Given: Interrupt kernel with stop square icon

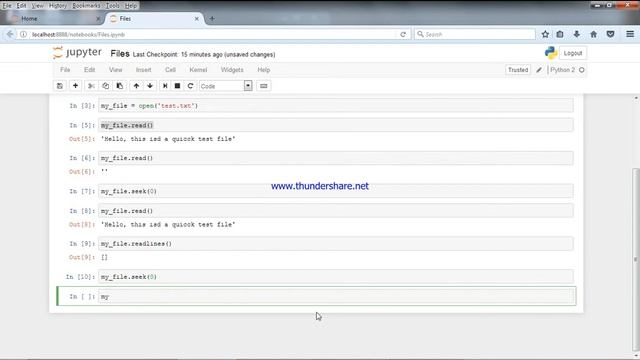Looking at the screenshot, I should (x=177, y=86).
